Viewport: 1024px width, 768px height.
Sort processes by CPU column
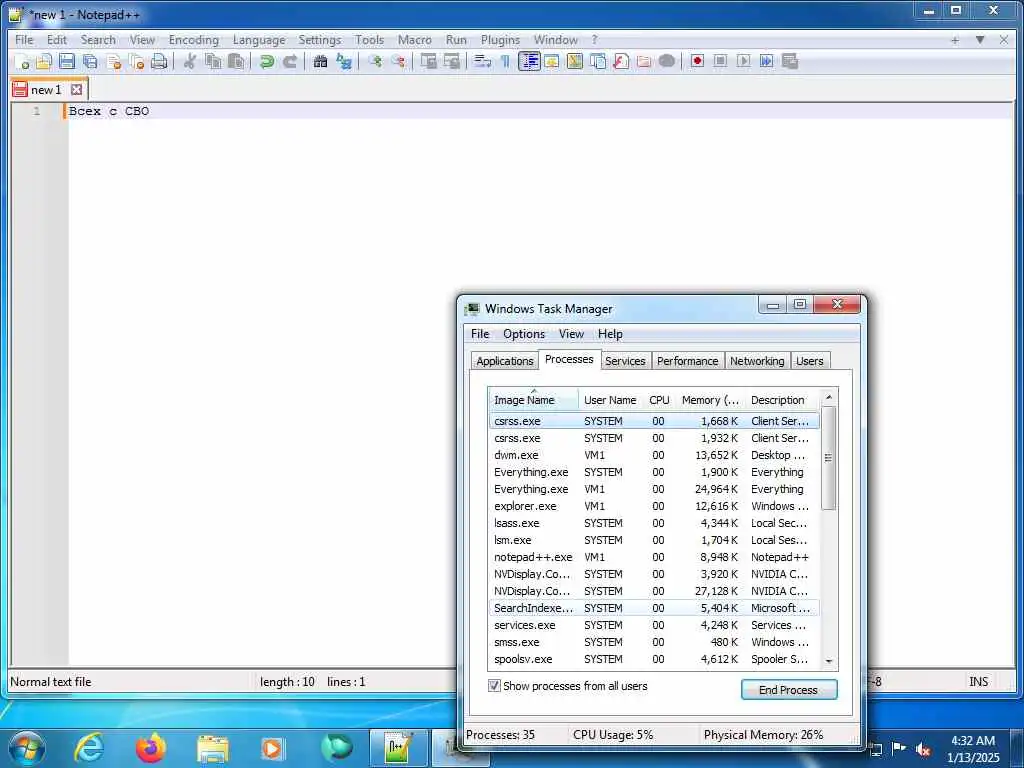pos(659,400)
